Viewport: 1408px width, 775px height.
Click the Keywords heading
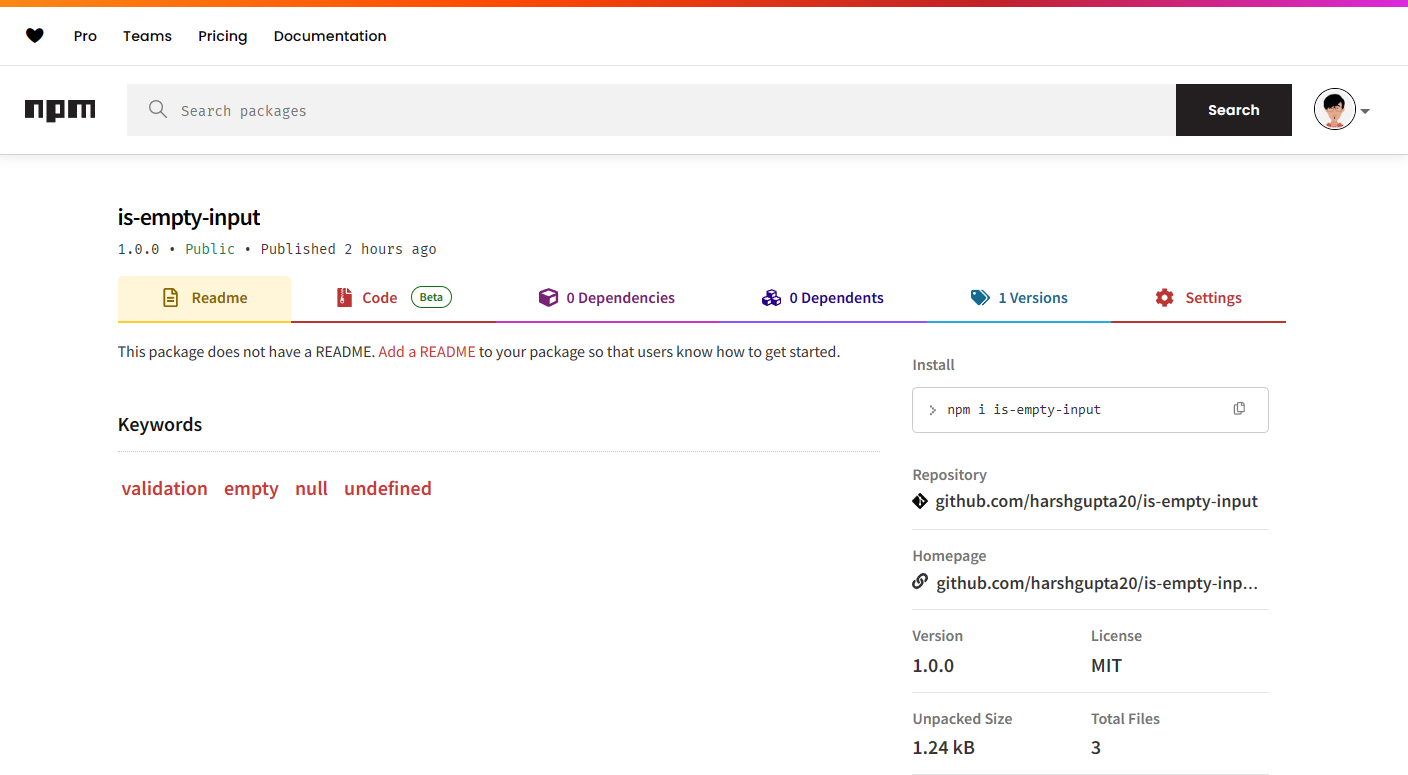160,424
